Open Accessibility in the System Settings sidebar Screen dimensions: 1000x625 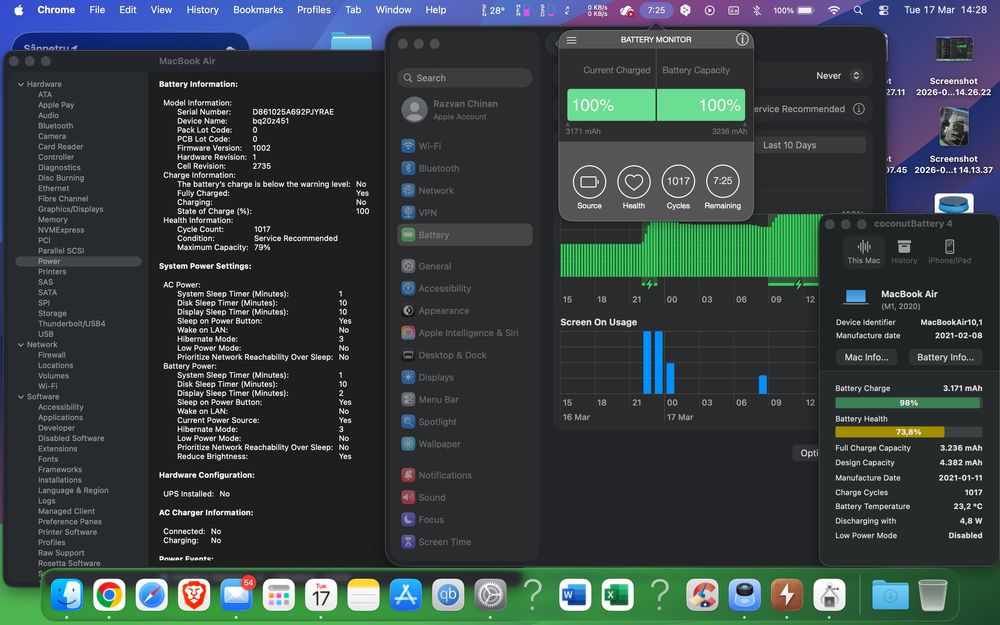point(464,288)
